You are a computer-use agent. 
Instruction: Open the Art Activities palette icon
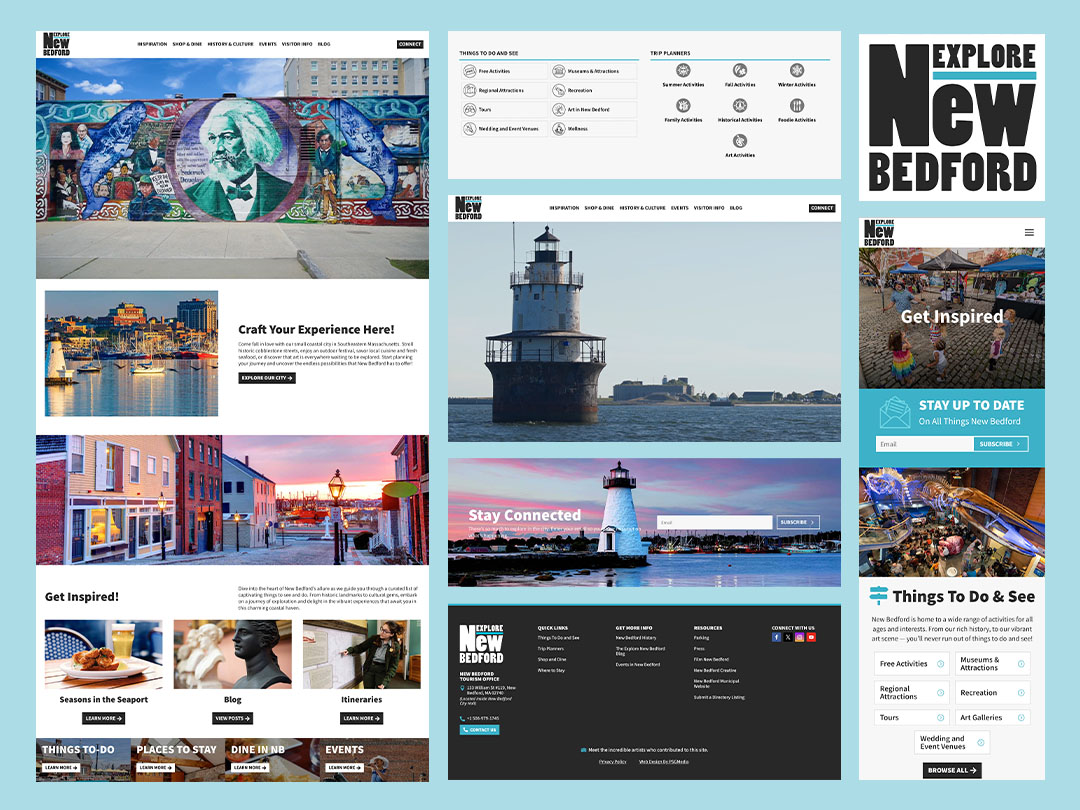(x=740, y=141)
